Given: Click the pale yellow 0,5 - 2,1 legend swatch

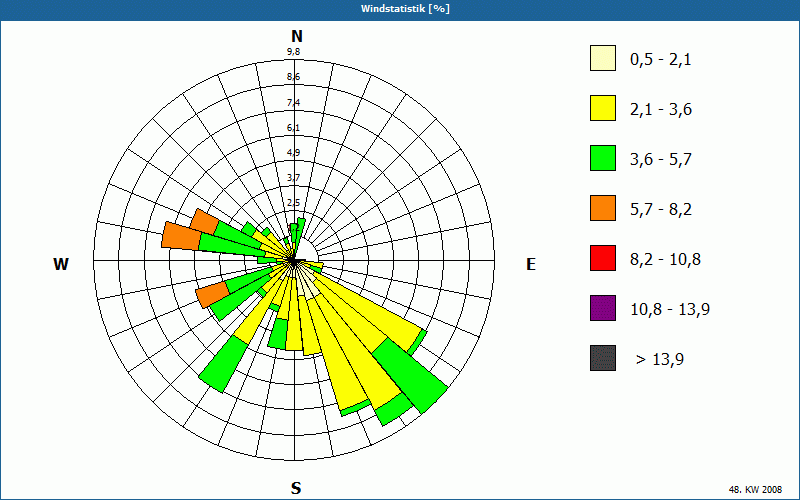Looking at the screenshot, I should (603, 58).
